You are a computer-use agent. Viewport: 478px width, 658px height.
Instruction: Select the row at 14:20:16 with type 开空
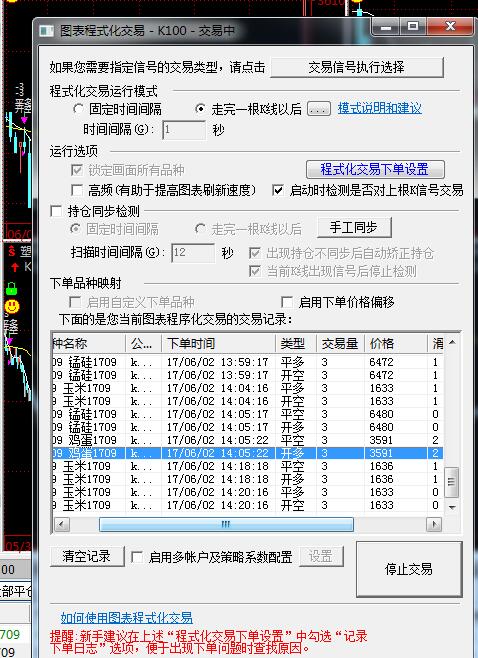[248, 505]
